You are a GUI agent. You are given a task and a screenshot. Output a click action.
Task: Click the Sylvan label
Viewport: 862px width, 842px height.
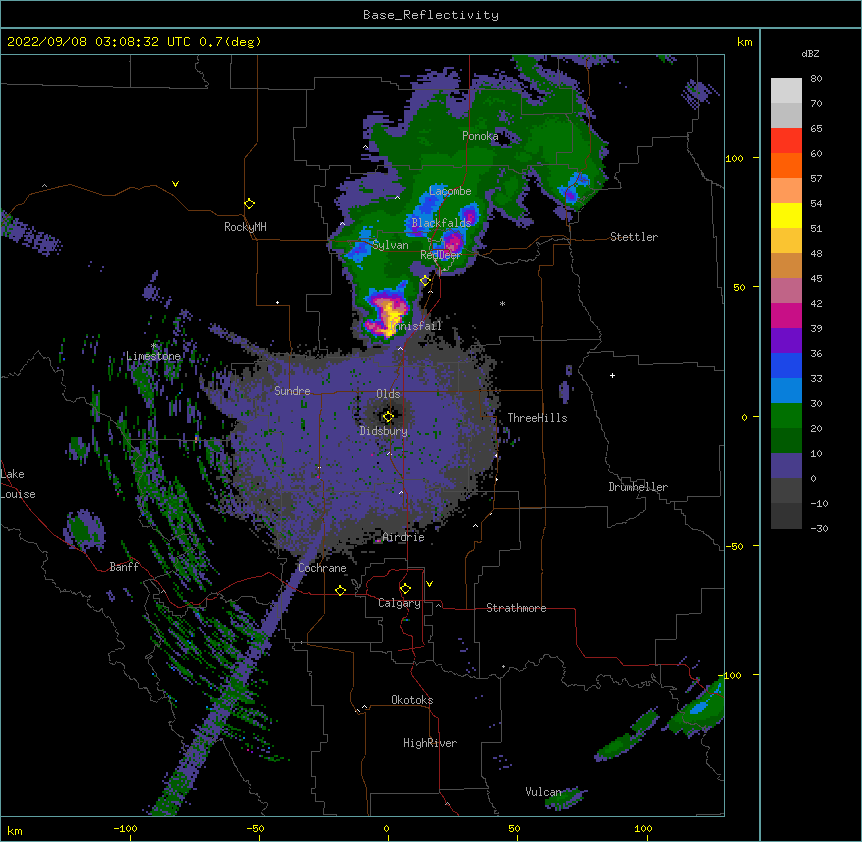click(x=390, y=245)
